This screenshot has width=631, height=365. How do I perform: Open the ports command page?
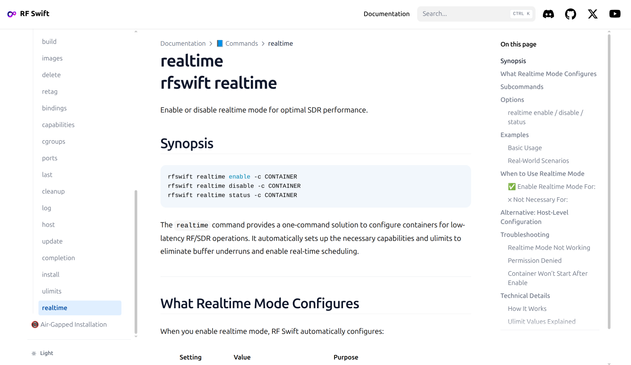click(x=49, y=158)
